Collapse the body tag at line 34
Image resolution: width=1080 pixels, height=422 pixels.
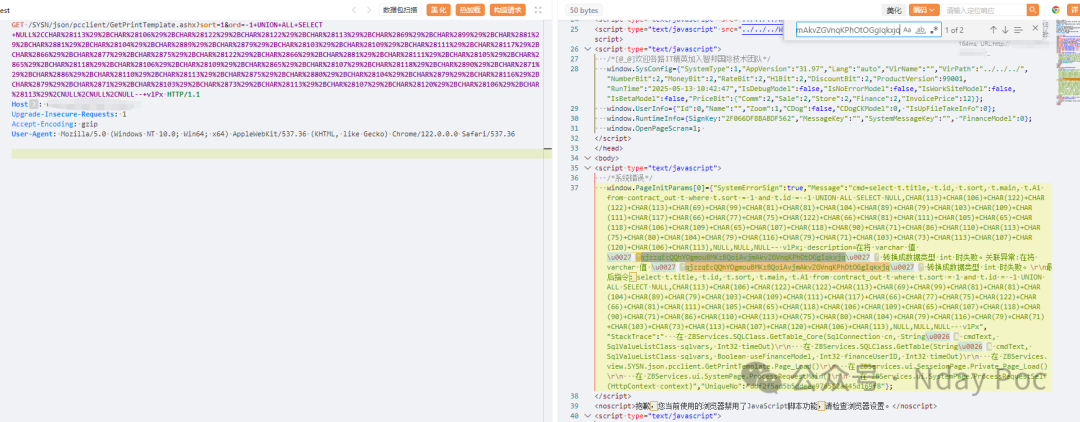[x=590, y=158]
